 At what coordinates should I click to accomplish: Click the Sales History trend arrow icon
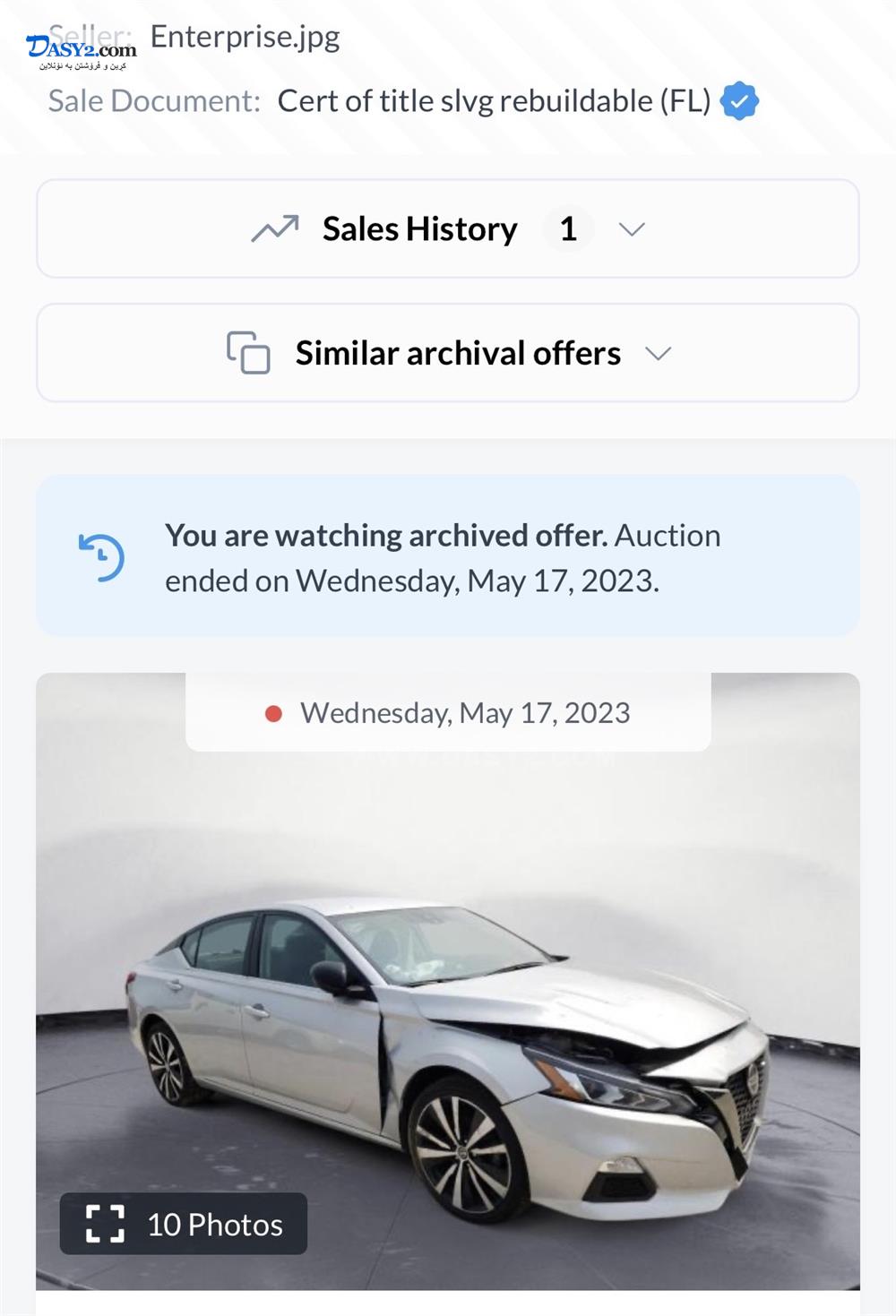pos(274,229)
